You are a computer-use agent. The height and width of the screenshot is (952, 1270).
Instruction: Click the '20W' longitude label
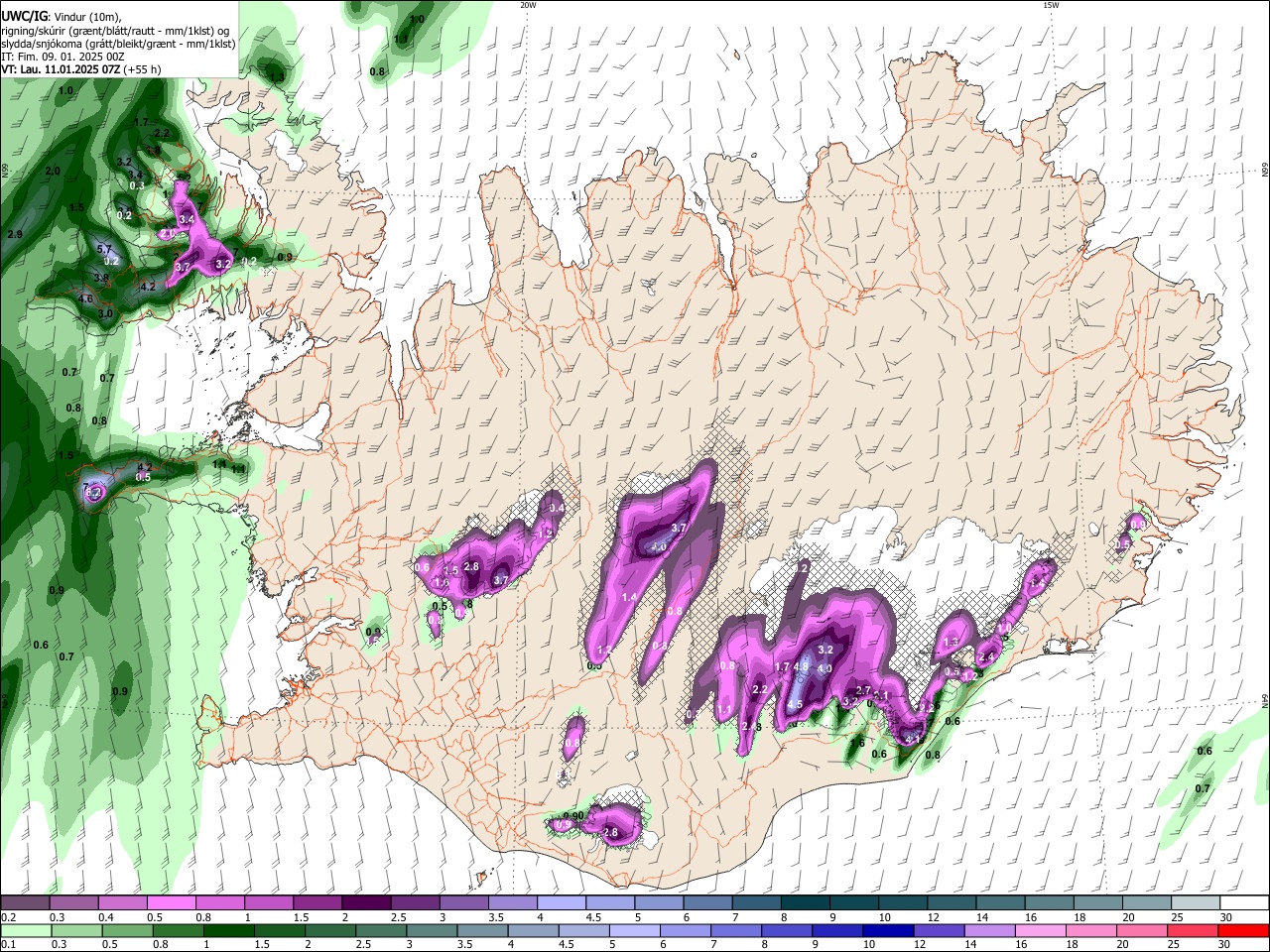tap(528, 5)
